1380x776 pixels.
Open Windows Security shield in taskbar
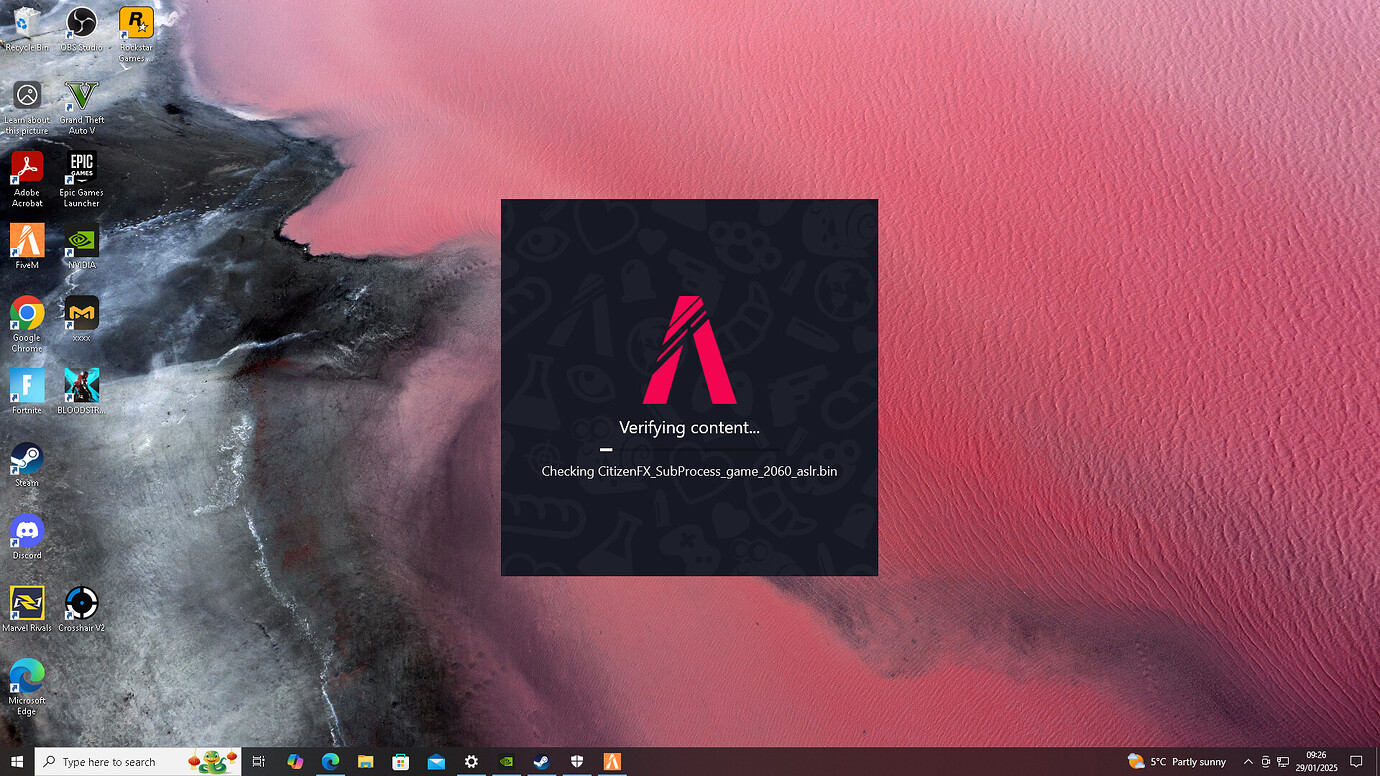[x=577, y=761]
